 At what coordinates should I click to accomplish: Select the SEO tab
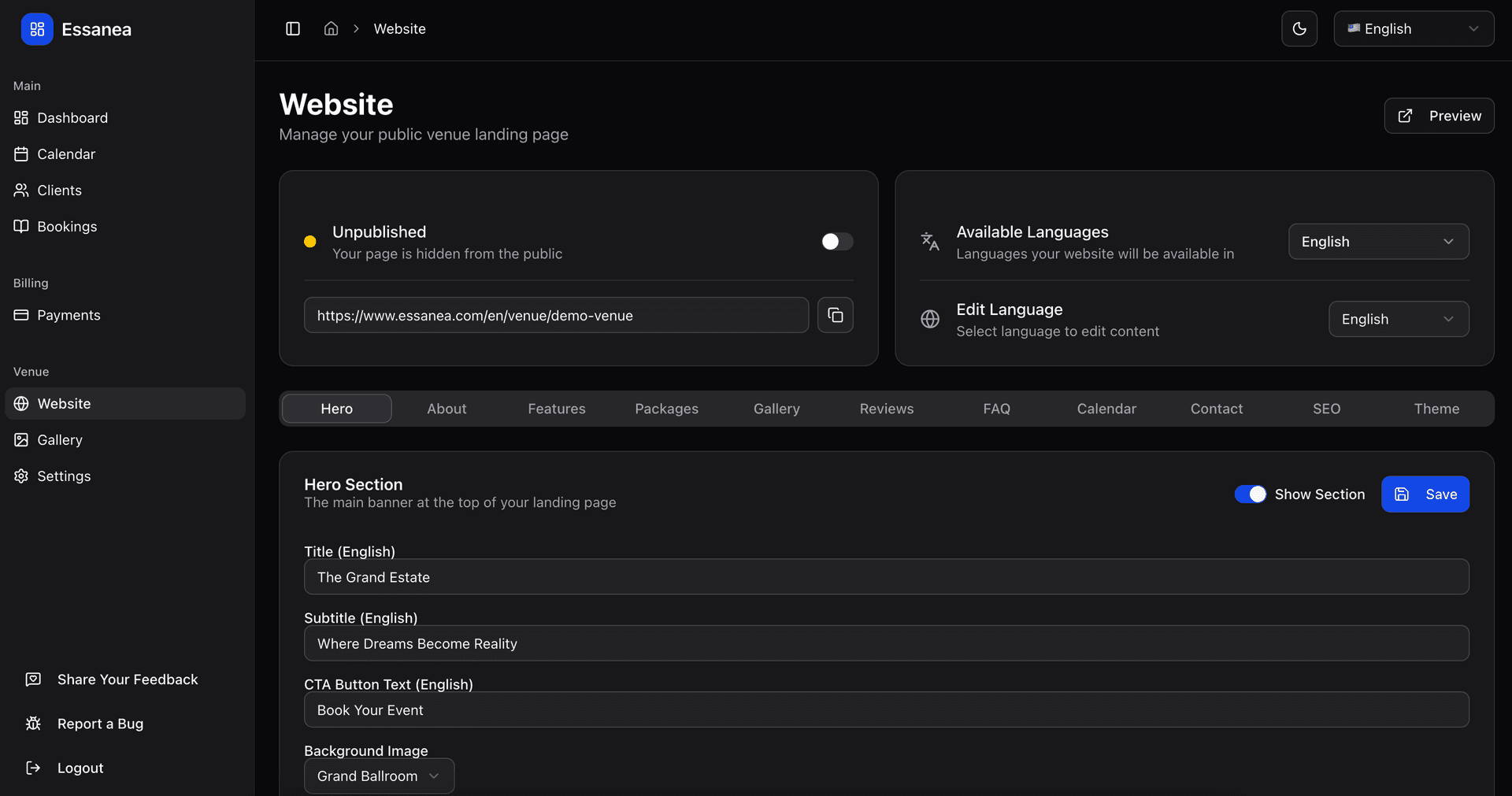click(1326, 409)
